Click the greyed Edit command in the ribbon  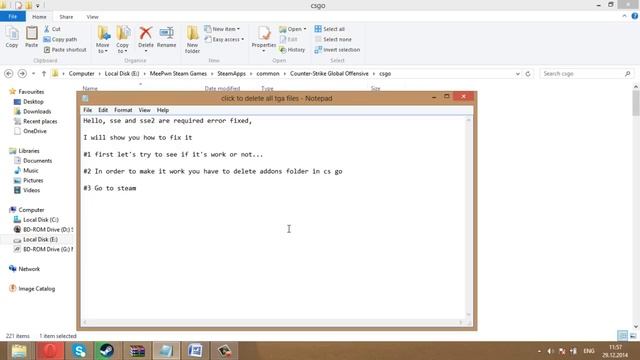[289, 39]
